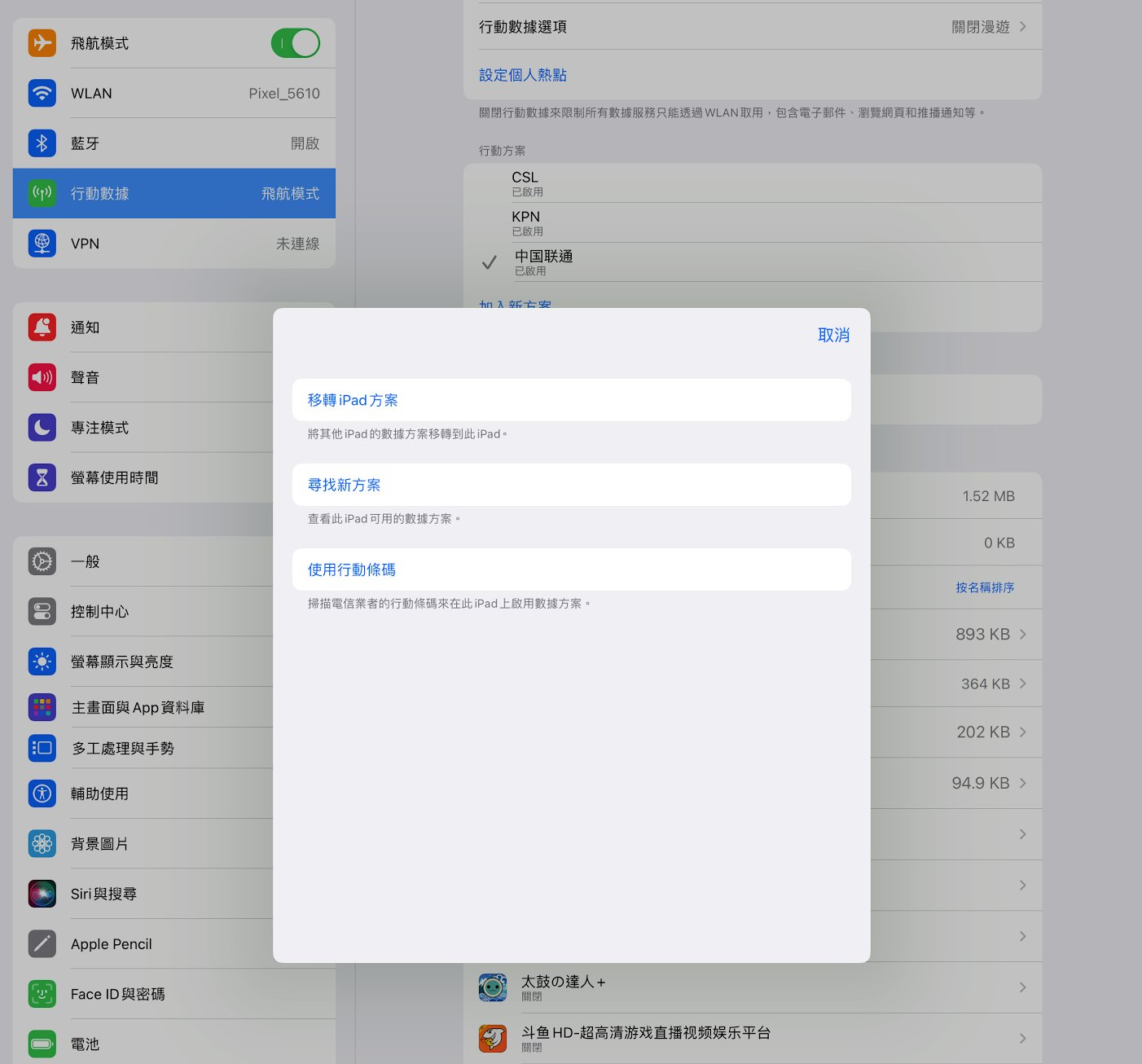
Task: Click the Bluetooth (藍牙) icon
Action: (42, 143)
